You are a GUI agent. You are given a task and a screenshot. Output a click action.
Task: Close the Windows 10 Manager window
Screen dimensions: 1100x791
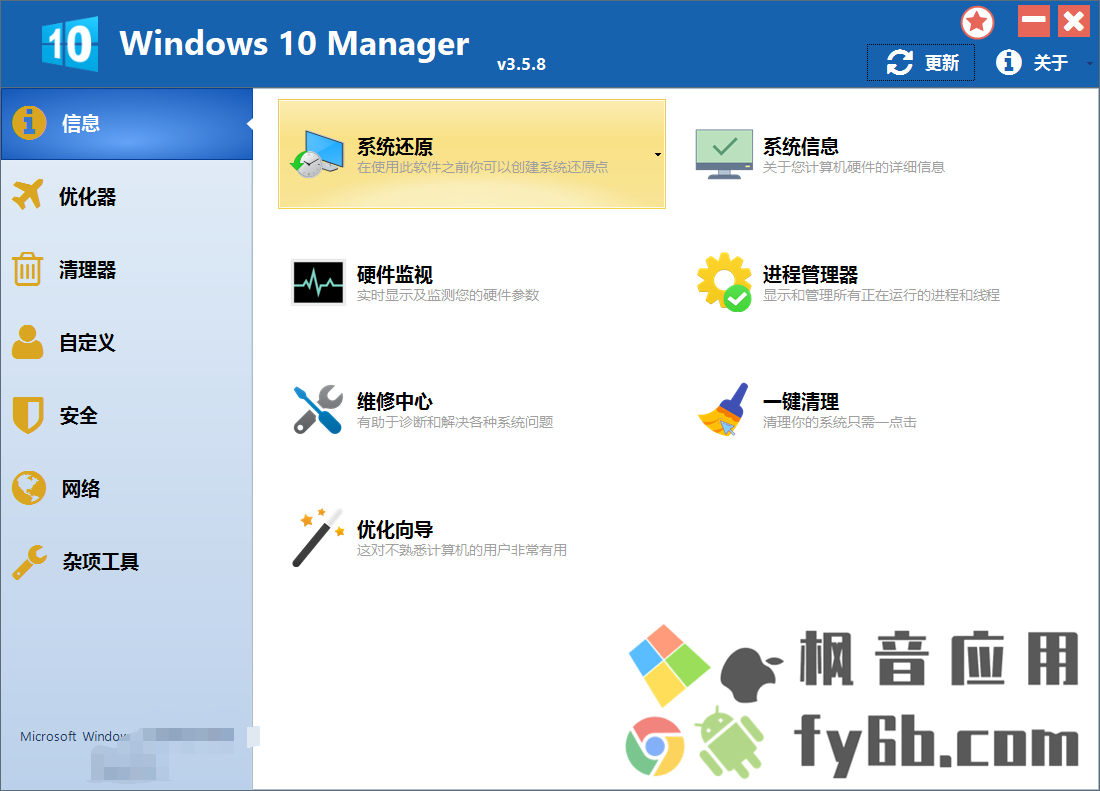point(1073,21)
